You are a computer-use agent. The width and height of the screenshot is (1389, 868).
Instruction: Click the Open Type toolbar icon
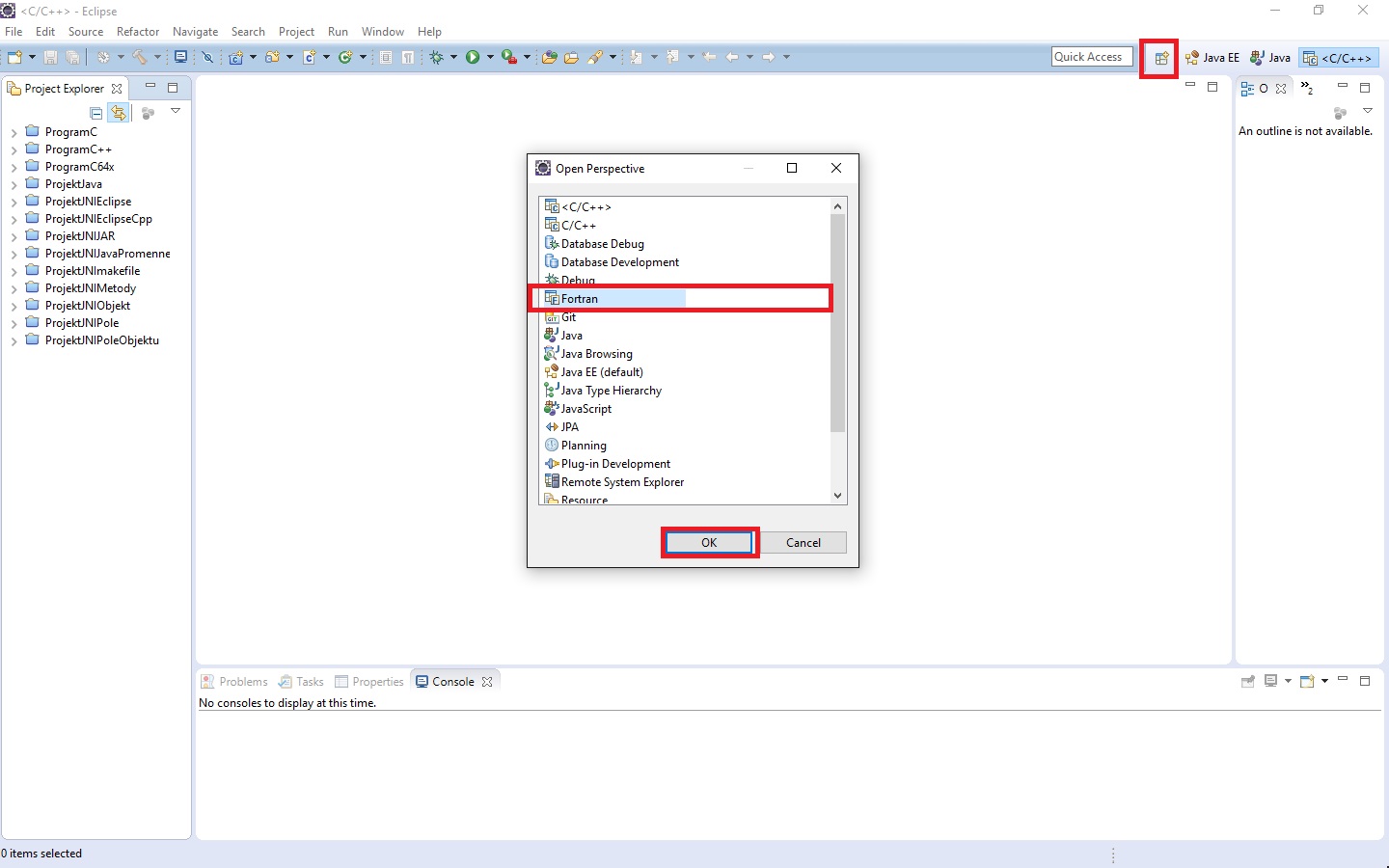tap(549, 57)
